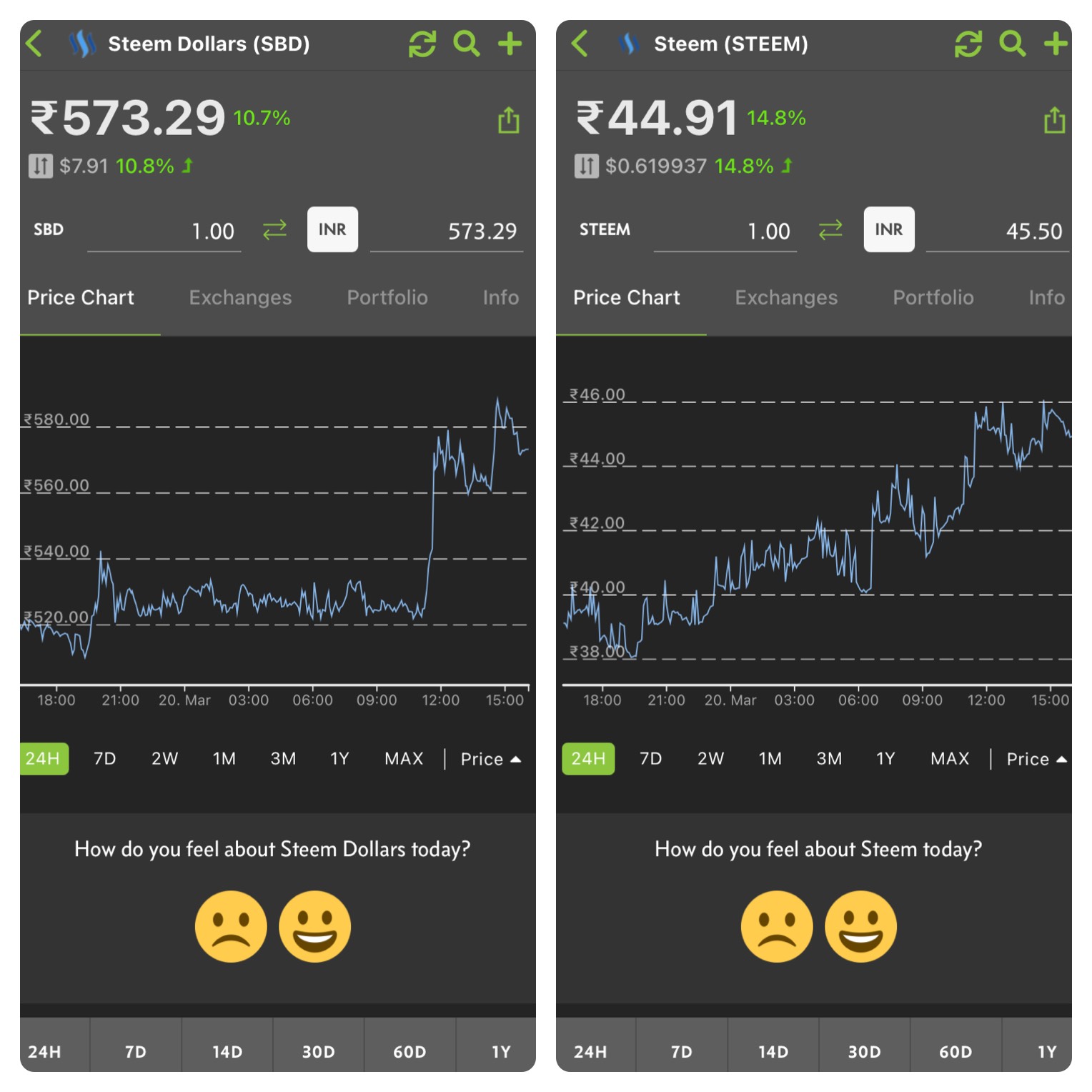Edit the SBD amount field showing 1.00
This screenshot has width=1092, height=1092.
(x=164, y=231)
